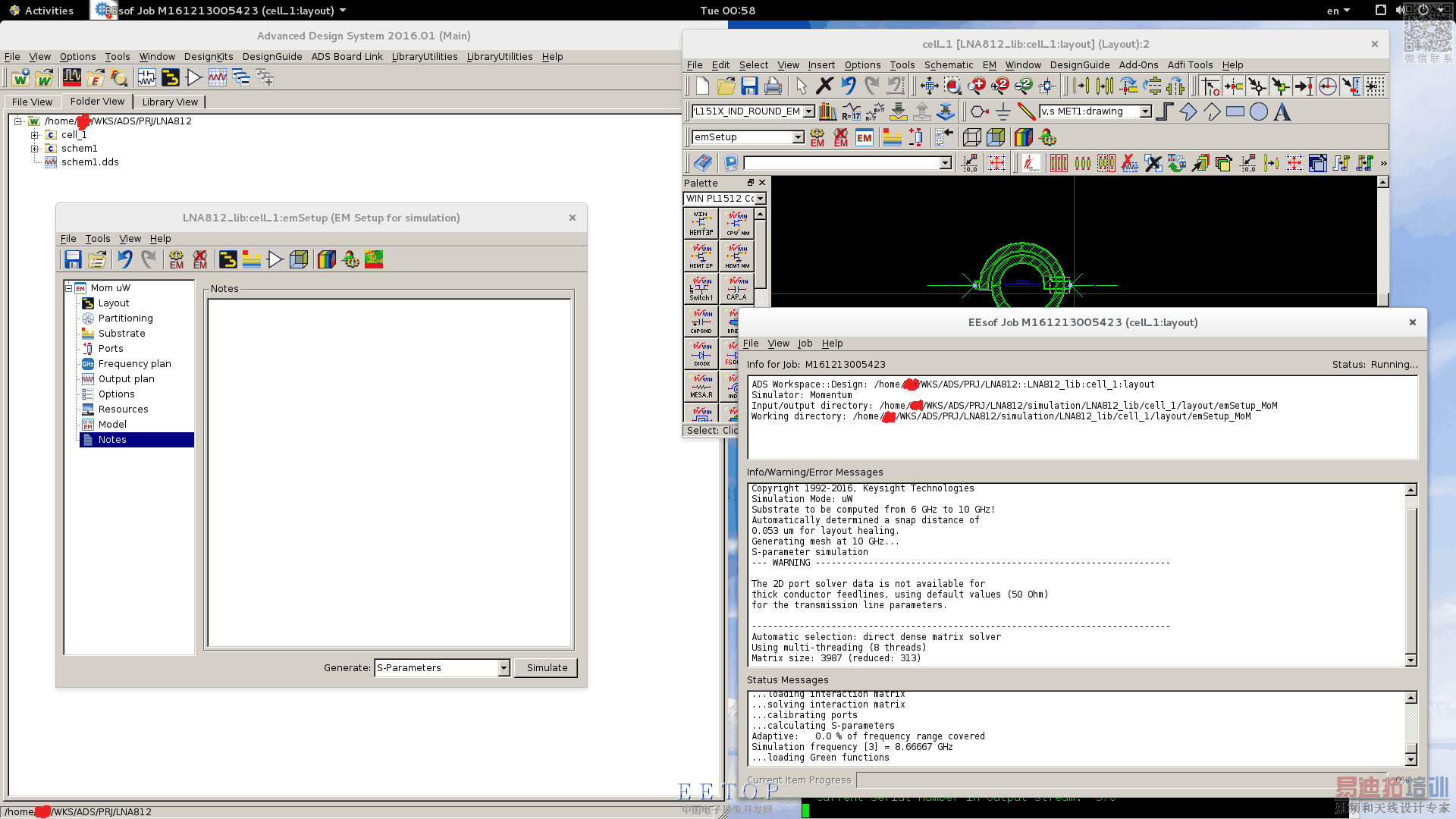Select Frequency plan in EM setup tree
This screenshot has width=1456, height=819.
pos(134,364)
